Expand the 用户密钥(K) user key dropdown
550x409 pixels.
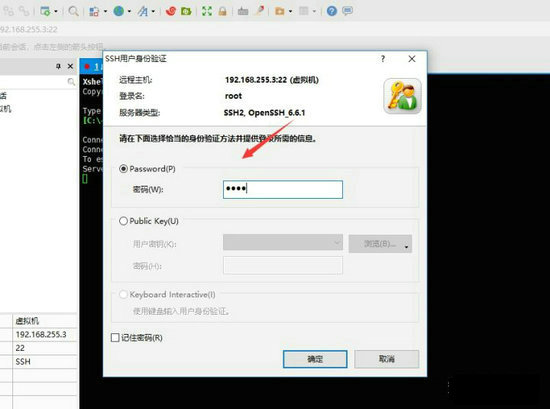pyautogui.click(x=283, y=242)
